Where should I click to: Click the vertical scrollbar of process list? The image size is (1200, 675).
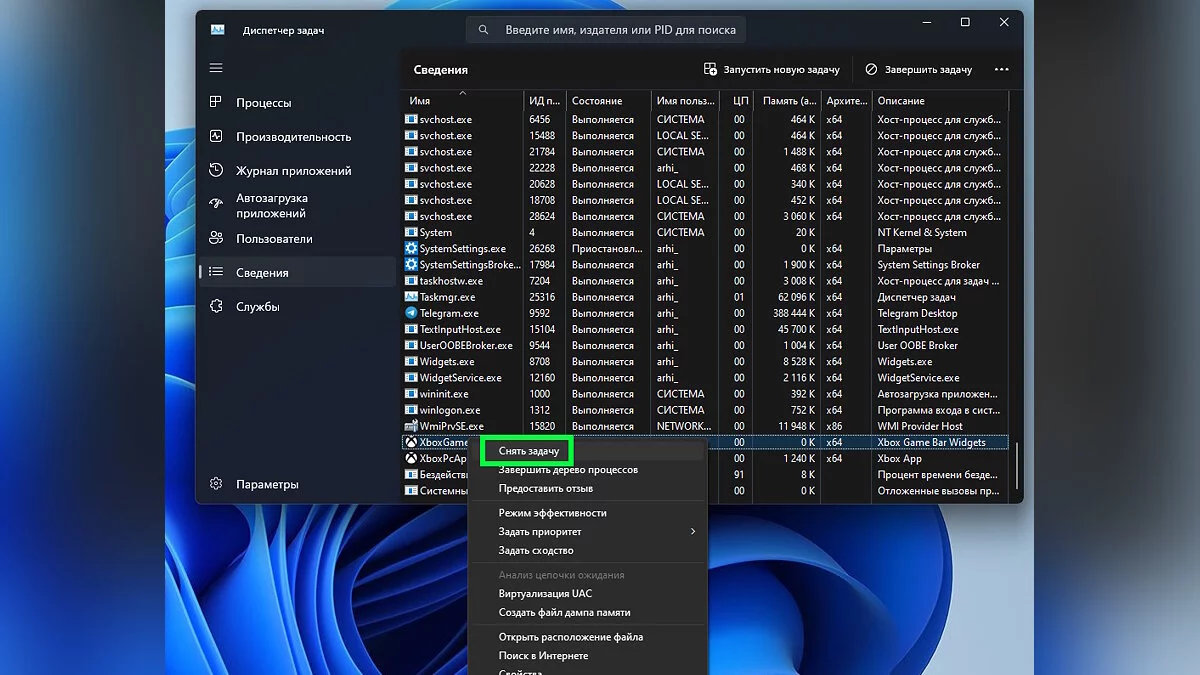point(1015,465)
